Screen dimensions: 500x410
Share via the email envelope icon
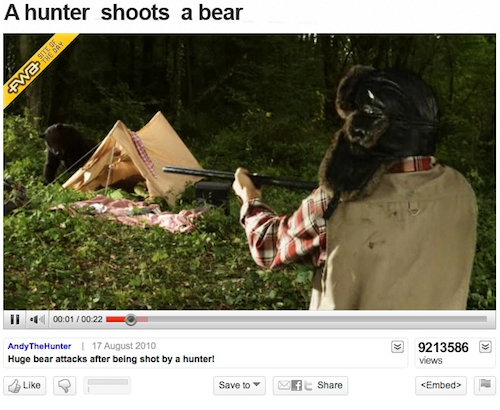coord(284,385)
